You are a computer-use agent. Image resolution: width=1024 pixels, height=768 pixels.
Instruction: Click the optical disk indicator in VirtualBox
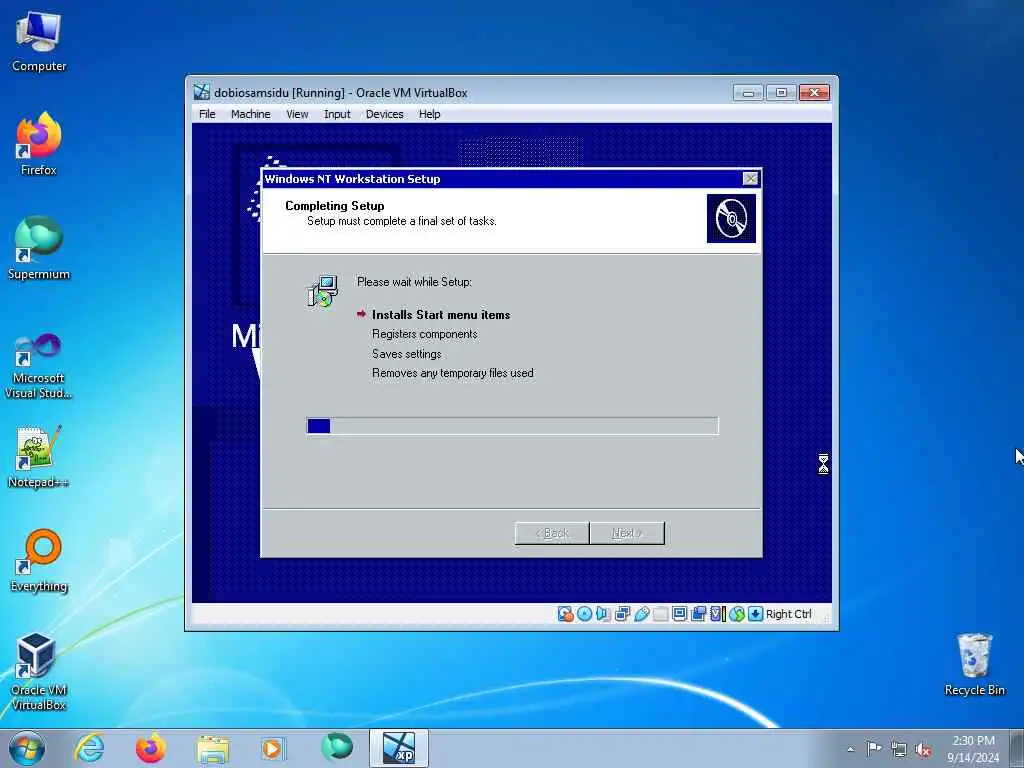coord(584,614)
